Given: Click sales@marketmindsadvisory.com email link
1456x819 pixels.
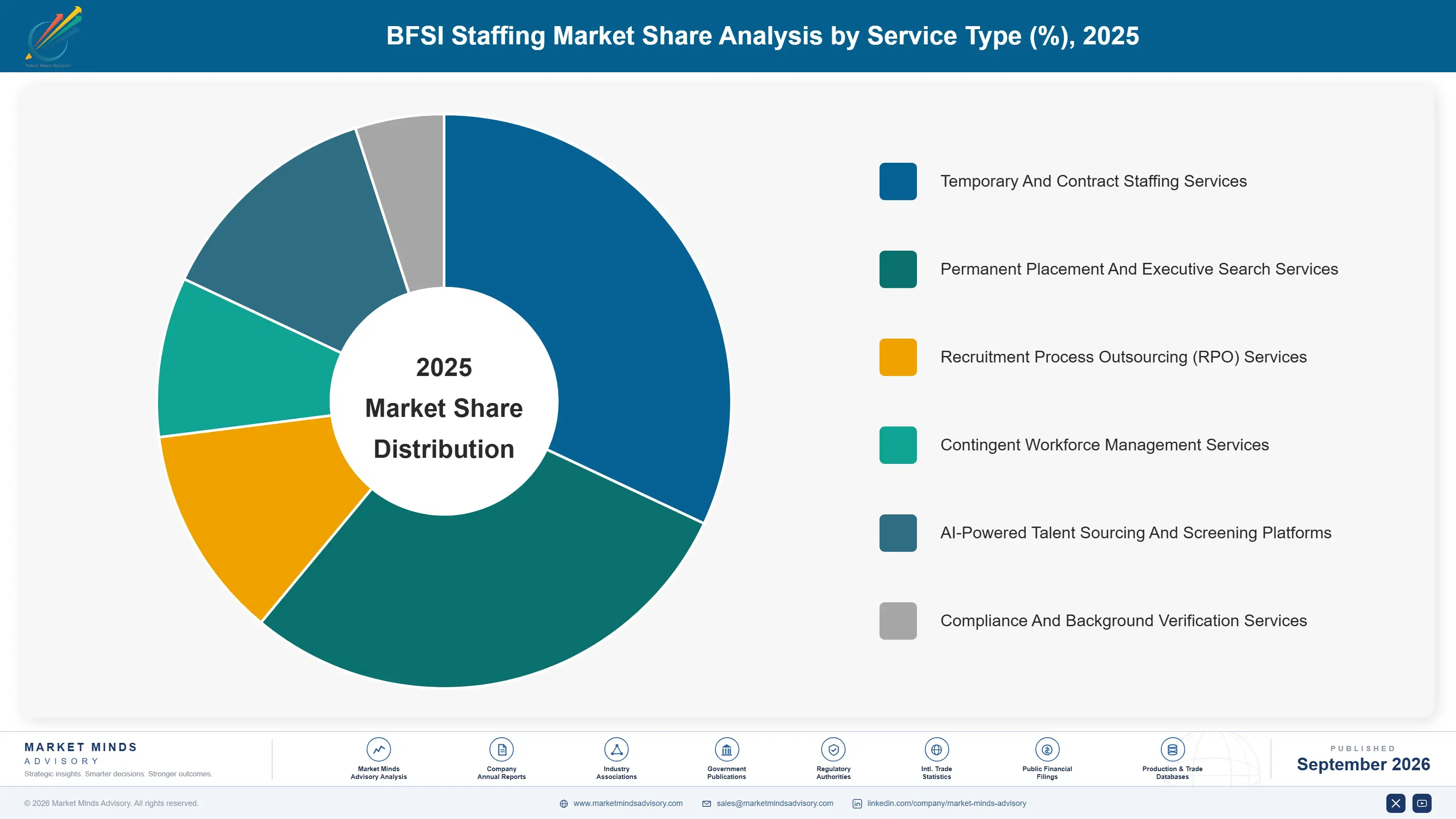Looking at the screenshot, I should pos(775,803).
